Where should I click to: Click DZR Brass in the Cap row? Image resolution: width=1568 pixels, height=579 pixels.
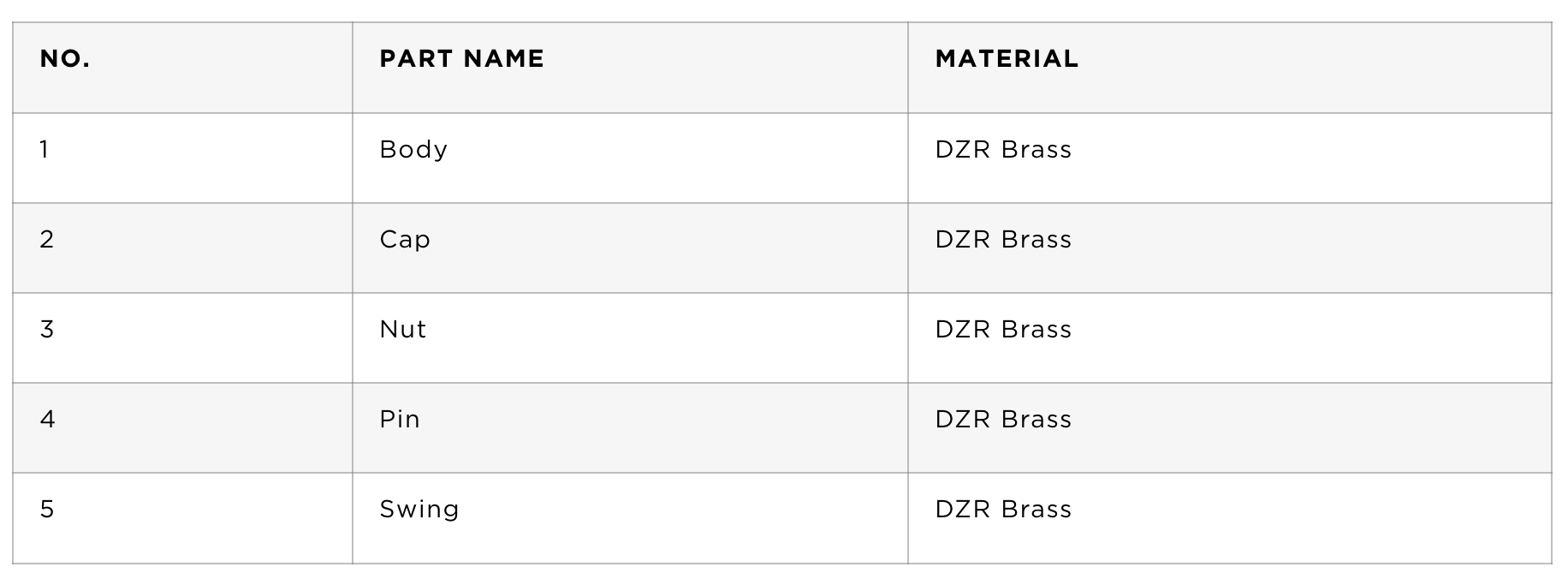click(x=1003, y=239)
